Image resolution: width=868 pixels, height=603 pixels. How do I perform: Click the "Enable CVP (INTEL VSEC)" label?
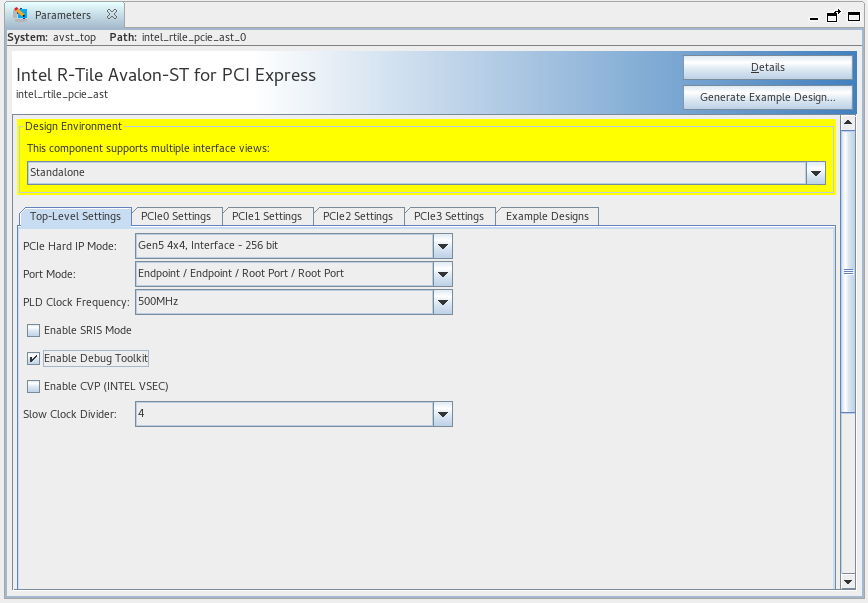coord(106,386)
